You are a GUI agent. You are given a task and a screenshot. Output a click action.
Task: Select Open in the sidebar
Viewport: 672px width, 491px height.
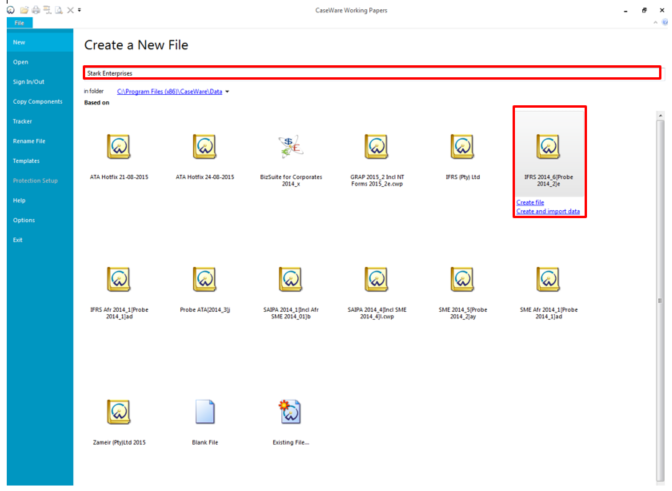pos(40,62)
